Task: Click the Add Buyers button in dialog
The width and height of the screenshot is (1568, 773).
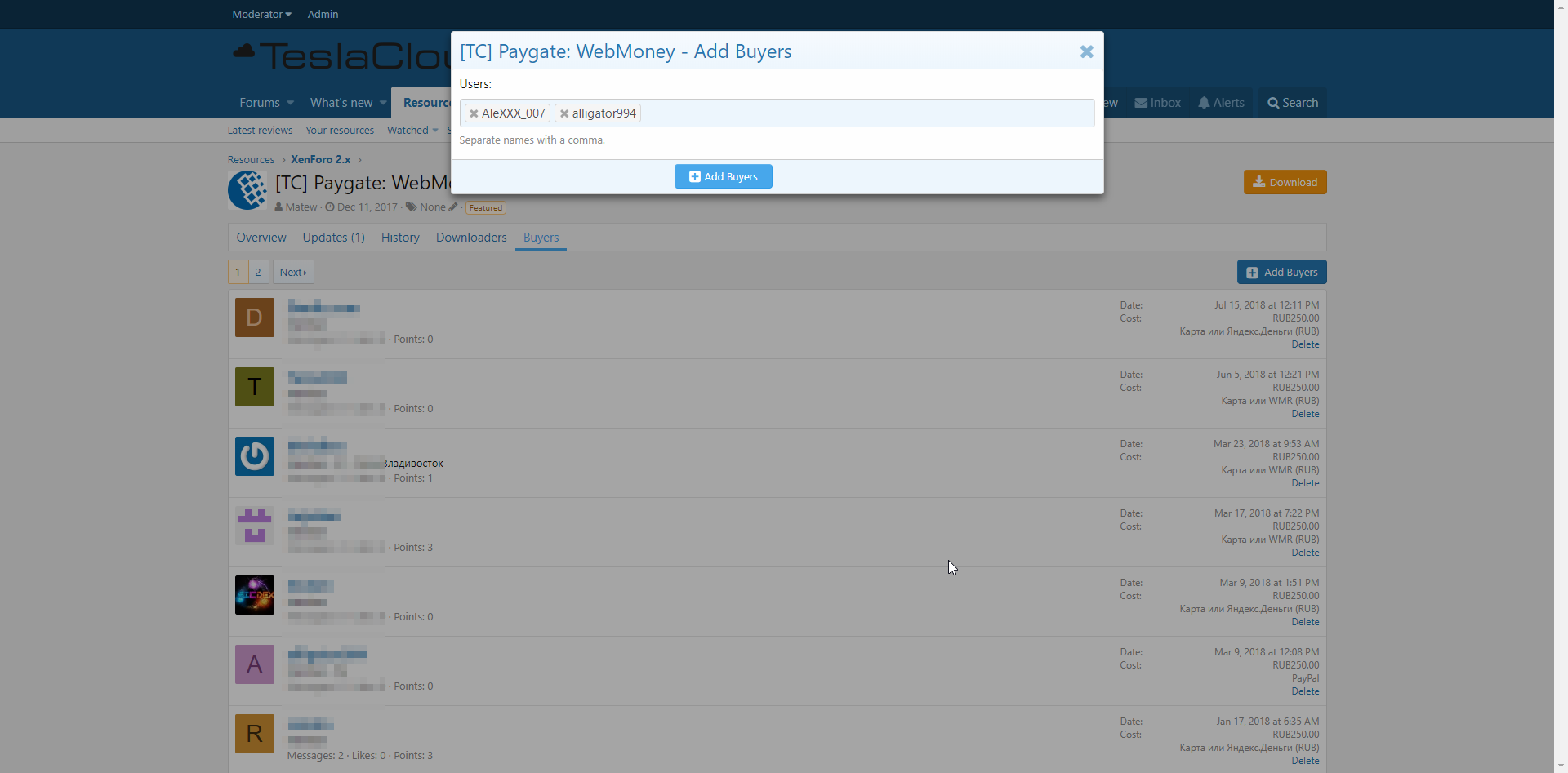Action: coord(723,176)
